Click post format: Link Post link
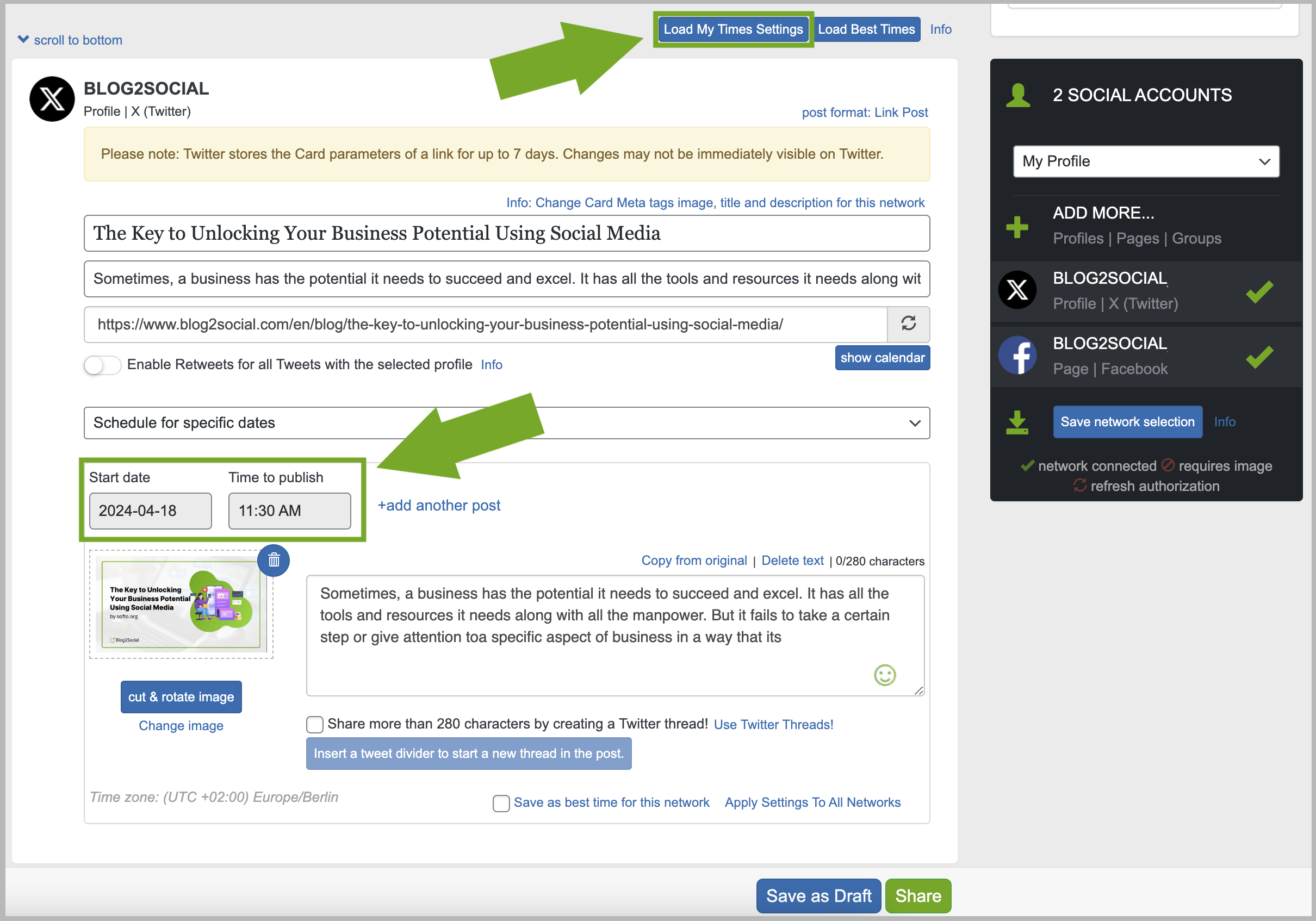 point(864,113)
